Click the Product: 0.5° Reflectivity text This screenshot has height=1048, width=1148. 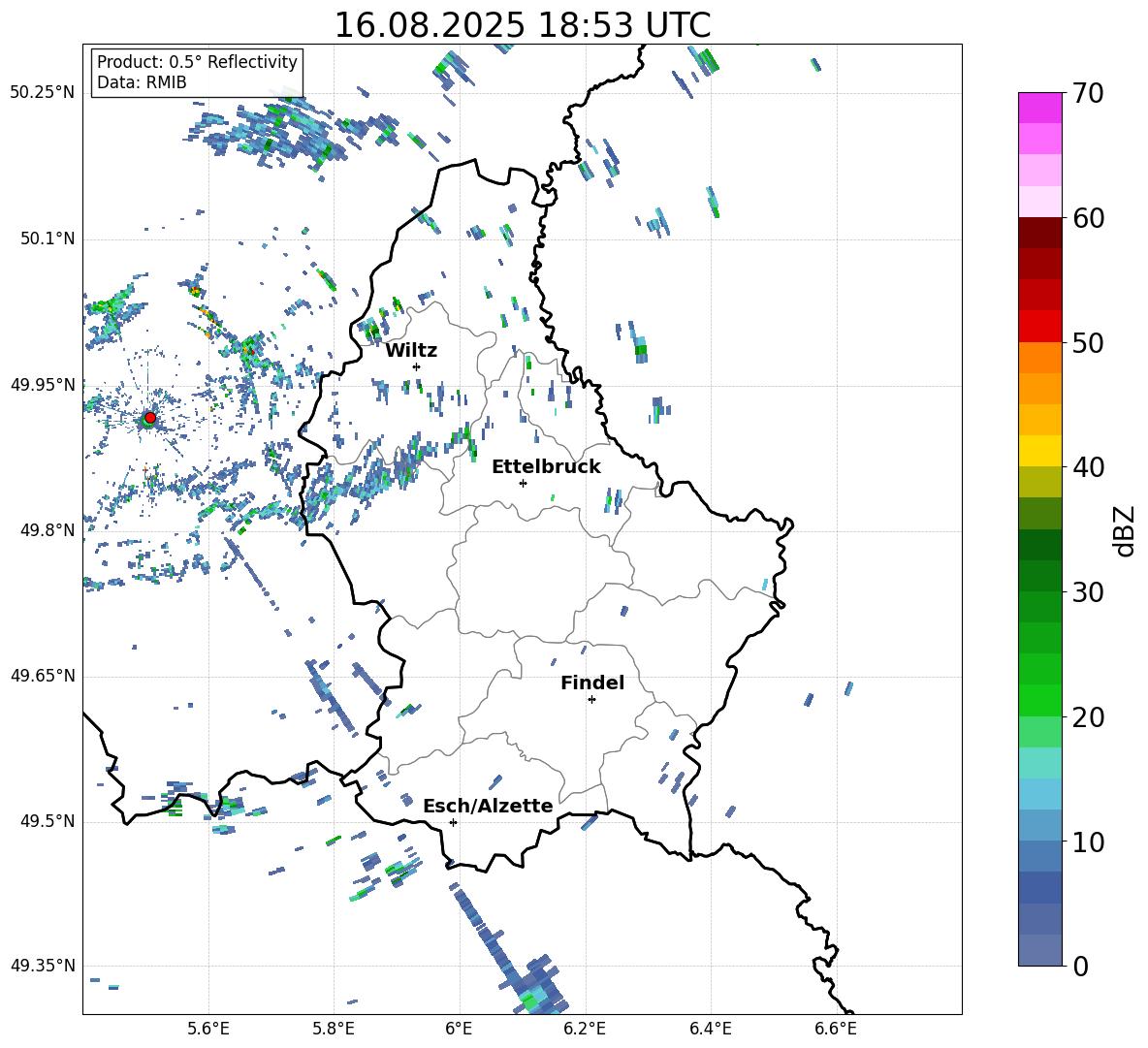[197, 61]
